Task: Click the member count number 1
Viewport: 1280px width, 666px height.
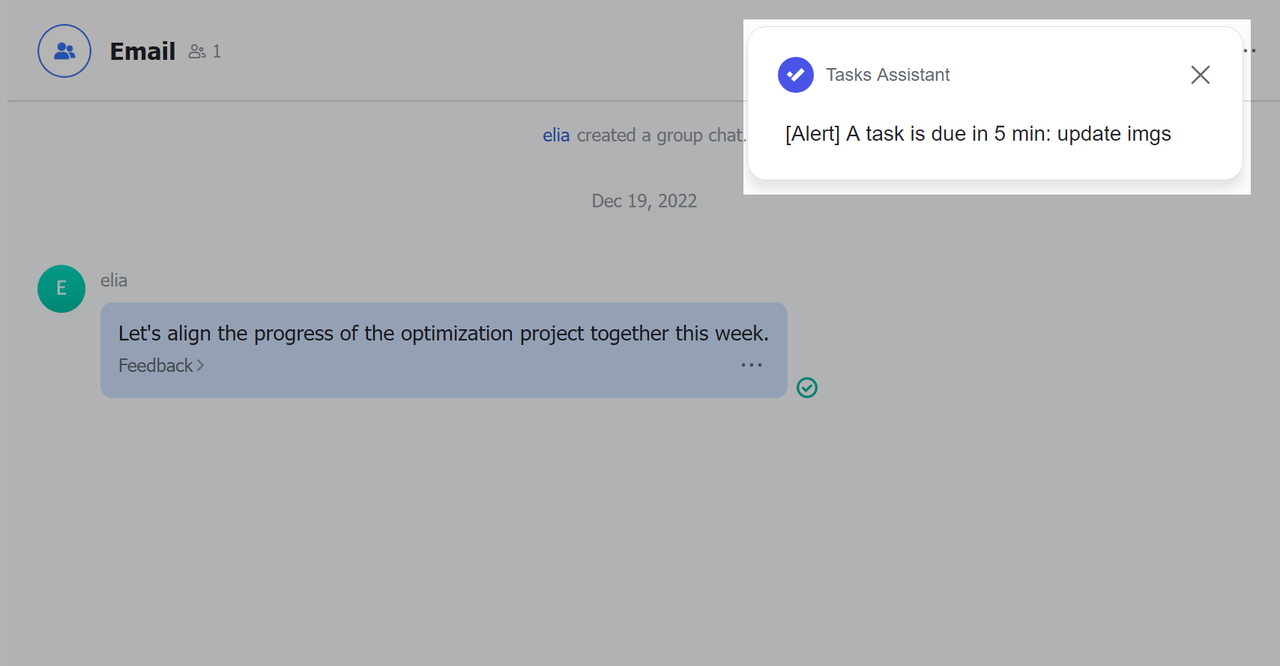Action: pos(217,52)
